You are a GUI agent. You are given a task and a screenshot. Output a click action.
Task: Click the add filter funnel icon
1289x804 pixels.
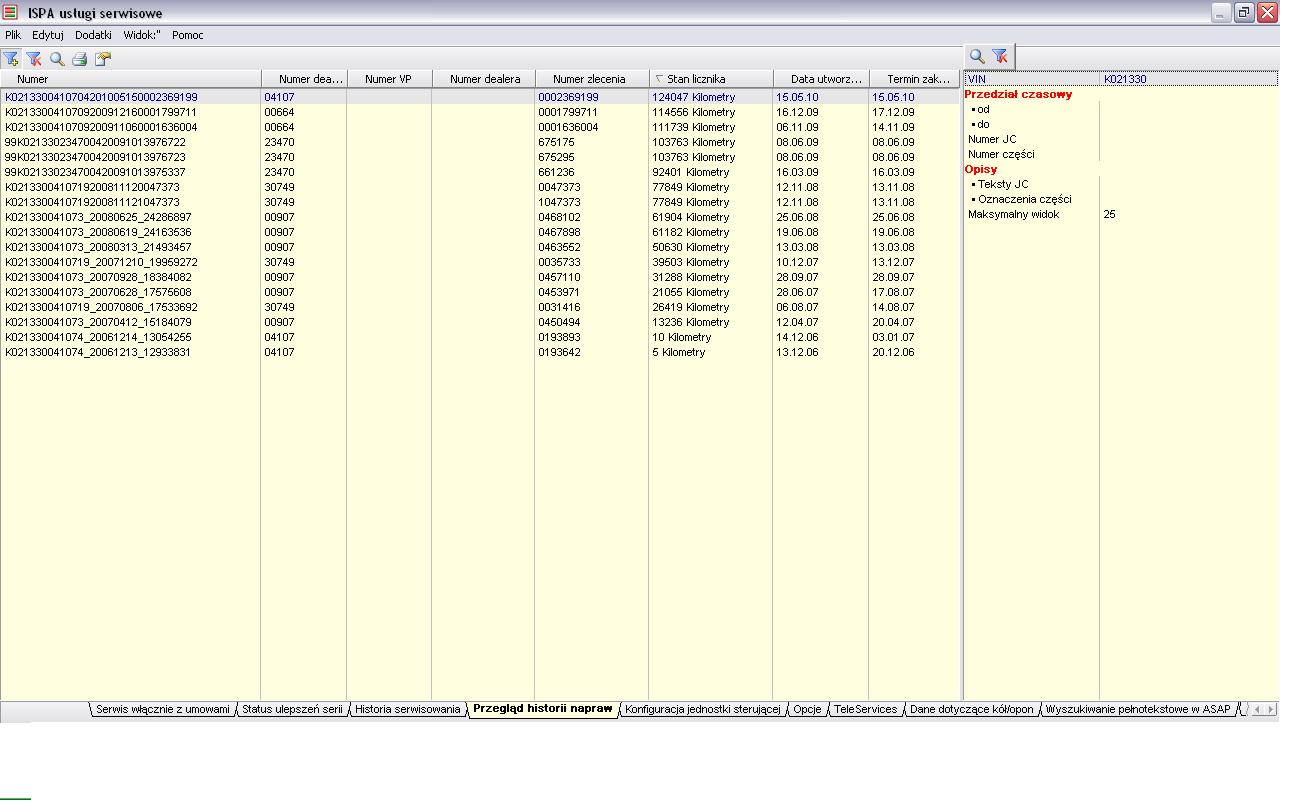[11, 59]
